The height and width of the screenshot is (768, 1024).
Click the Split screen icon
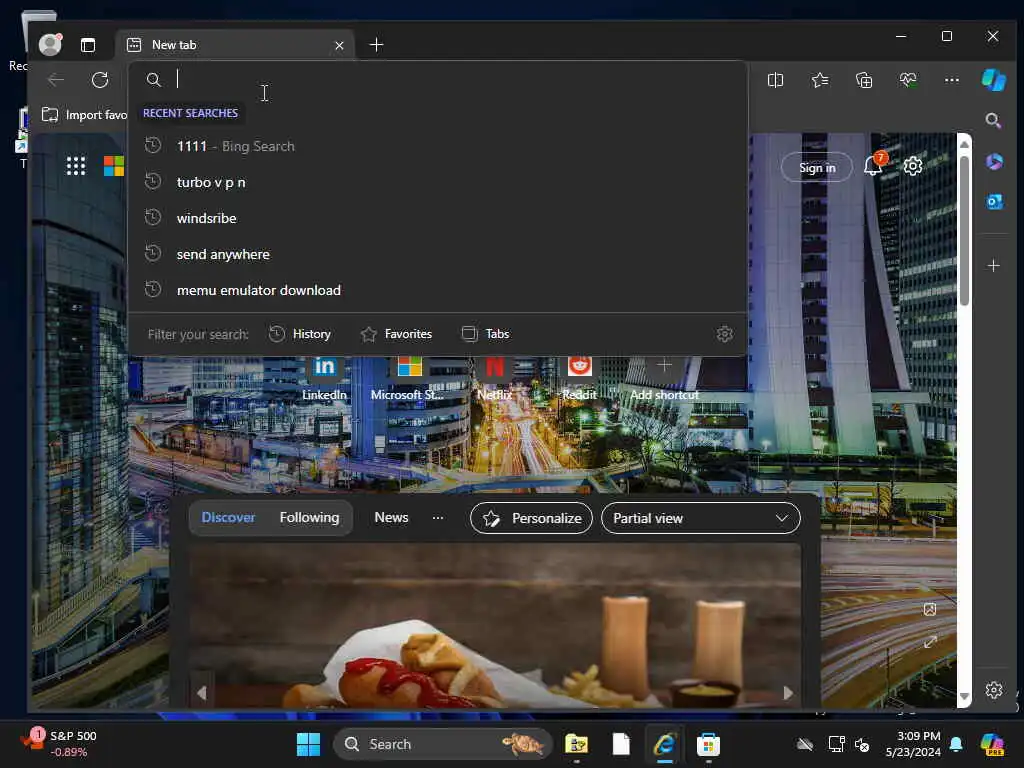(775, 80)
